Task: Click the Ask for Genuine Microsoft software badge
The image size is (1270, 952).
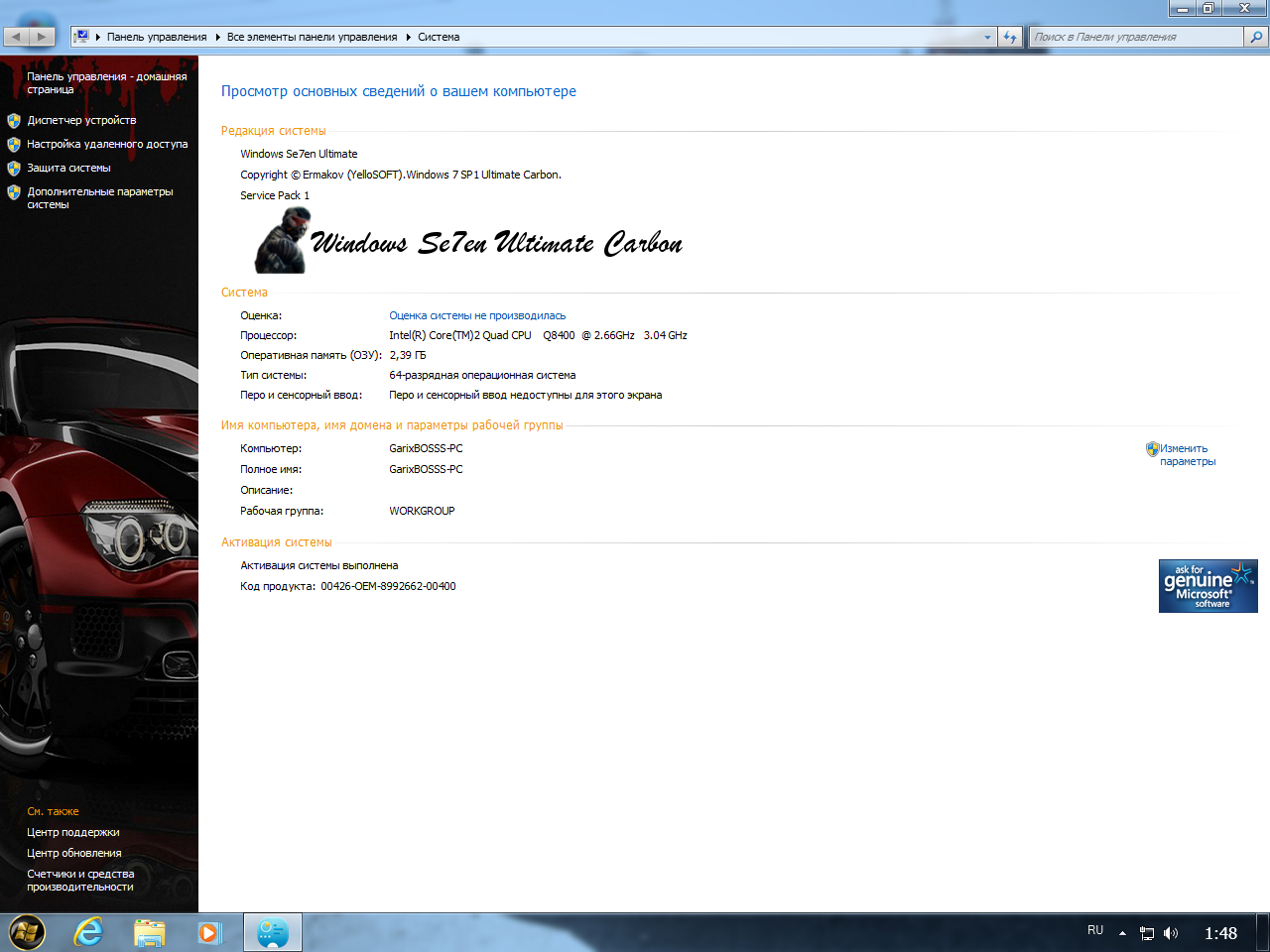Action: tap(1208, 586)
